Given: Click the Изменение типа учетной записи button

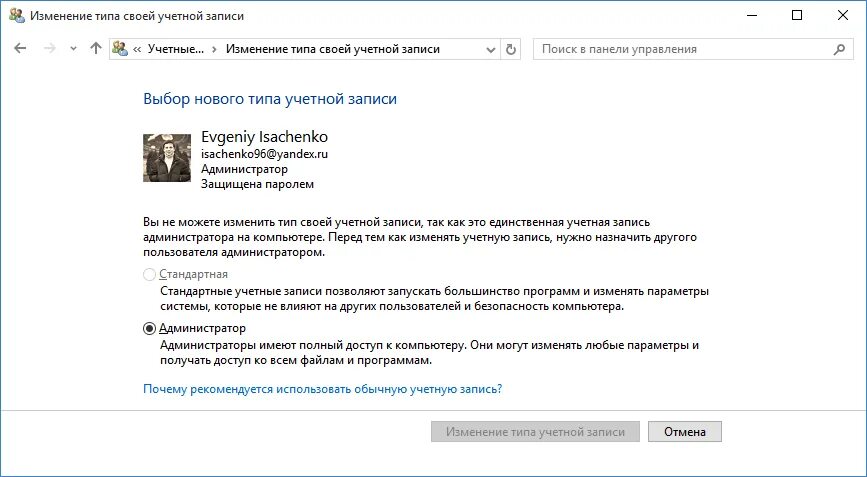Looking at the screenshot, I should pos(535,432).
